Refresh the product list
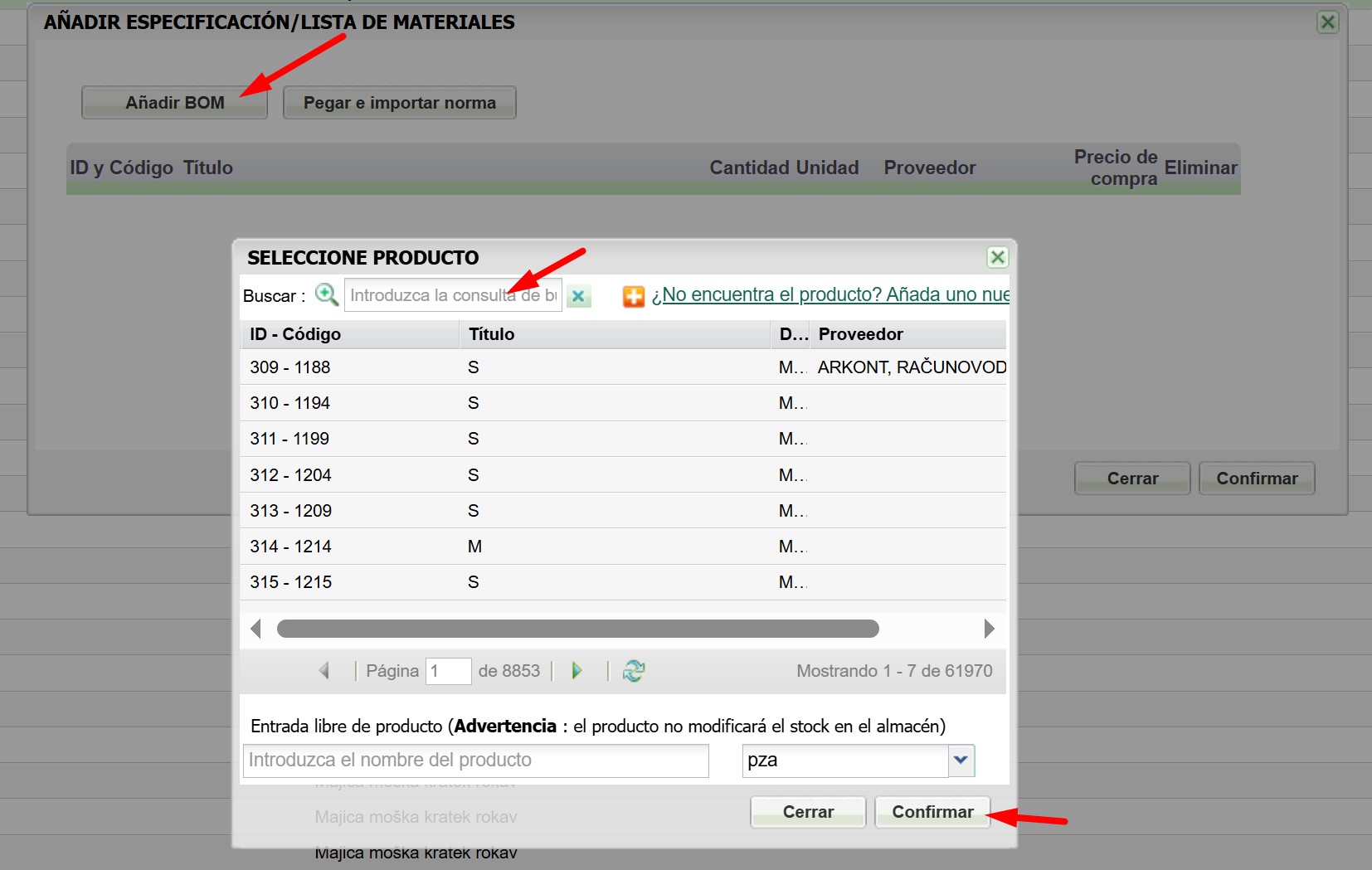 pos(634,670)
